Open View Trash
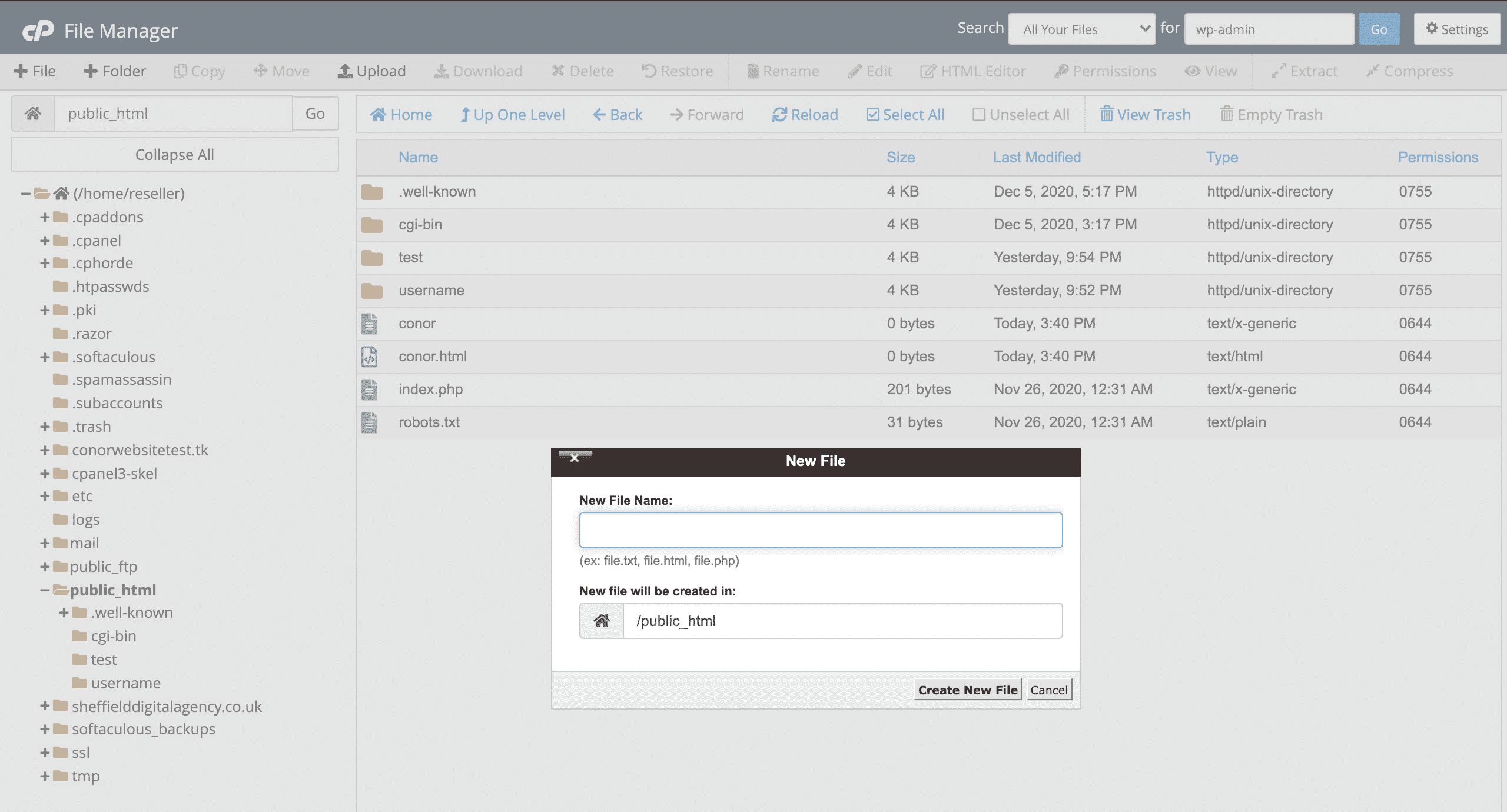Screen dimensions: 1507x812 [1146, 115]
